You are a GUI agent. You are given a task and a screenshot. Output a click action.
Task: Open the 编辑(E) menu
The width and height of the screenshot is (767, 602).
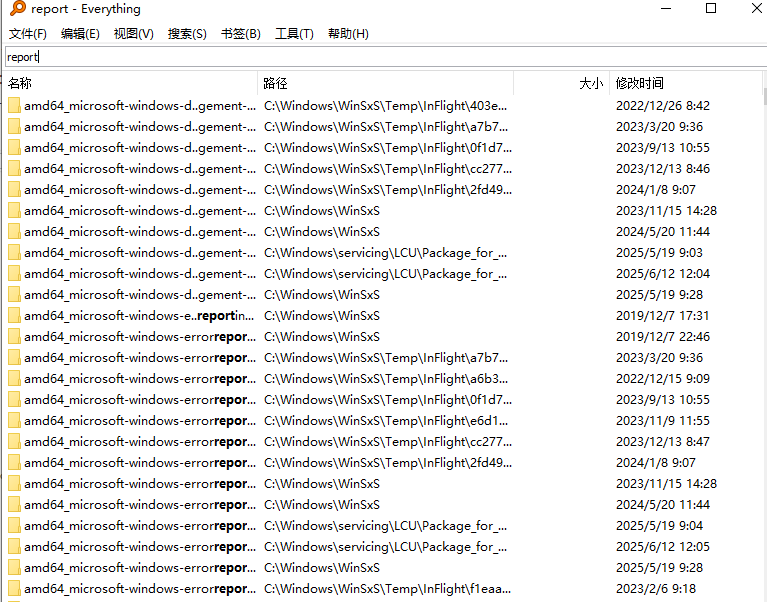click(80, 34)
